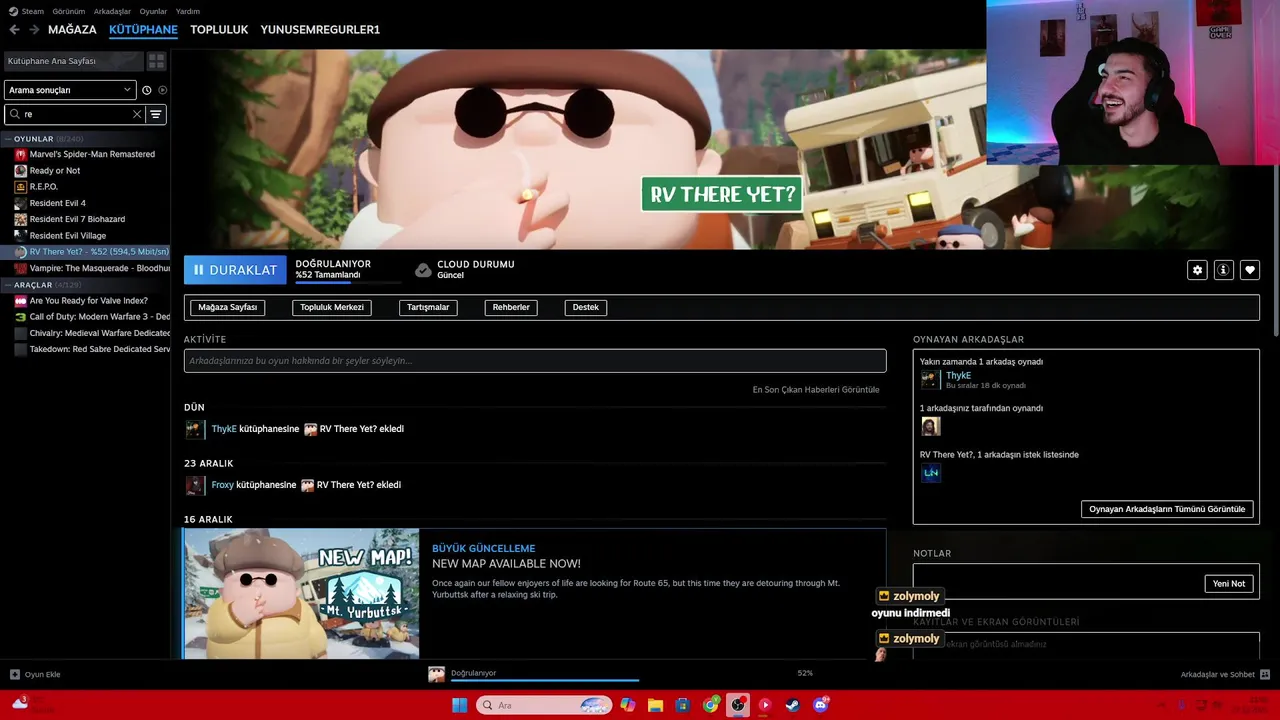Click avatar of friend who played before
The image size is (1280, 720).
930,427
